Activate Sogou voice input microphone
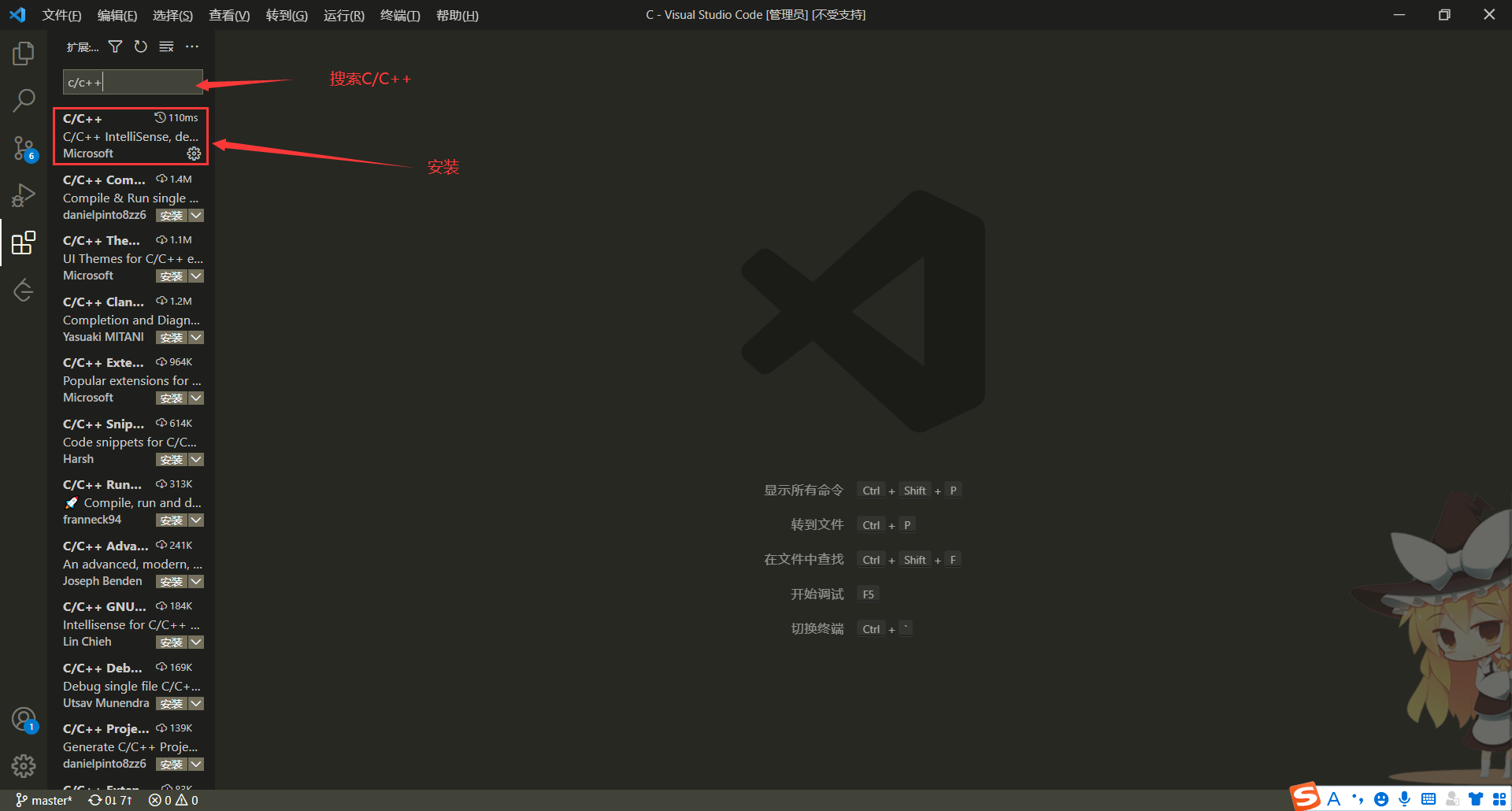The image size is (1512, 811). pos(1404,799)
